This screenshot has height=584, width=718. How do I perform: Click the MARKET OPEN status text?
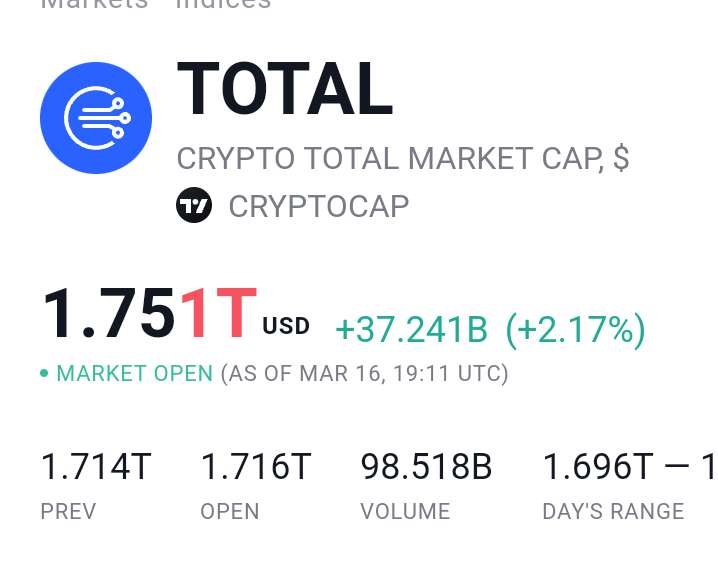click(135, 373)
